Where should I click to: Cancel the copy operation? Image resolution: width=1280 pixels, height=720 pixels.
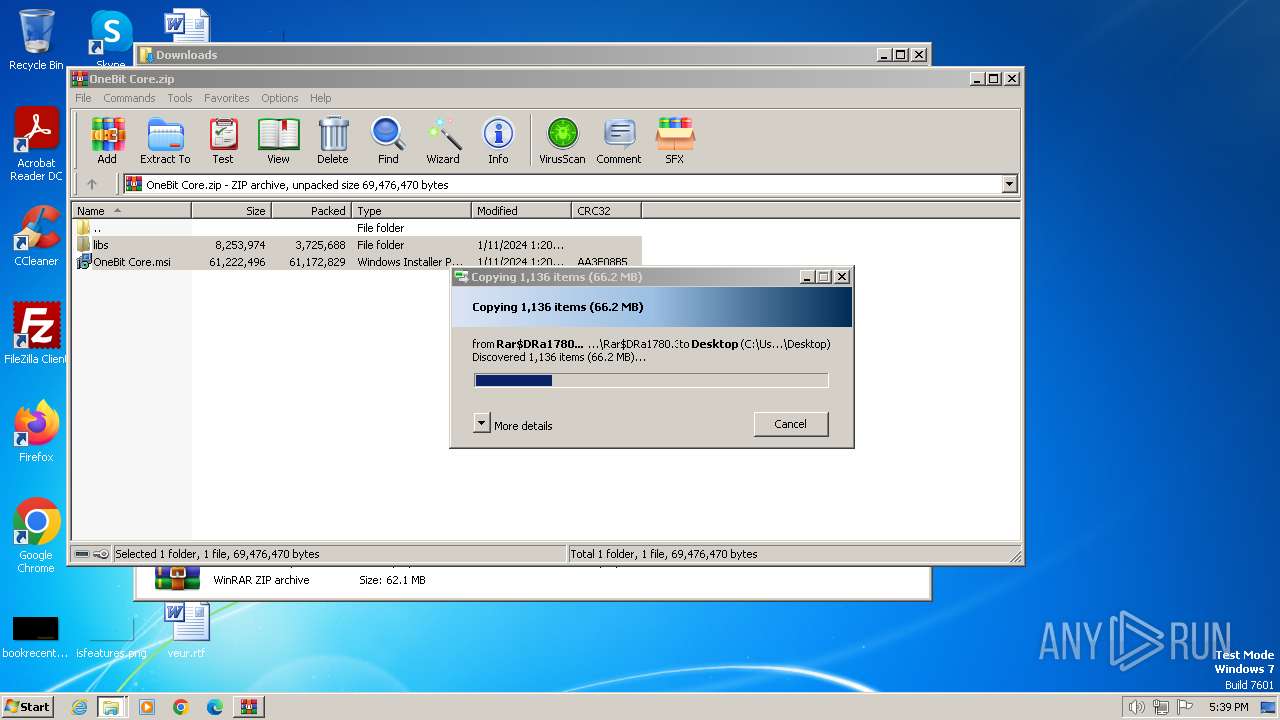click(791, 424)
